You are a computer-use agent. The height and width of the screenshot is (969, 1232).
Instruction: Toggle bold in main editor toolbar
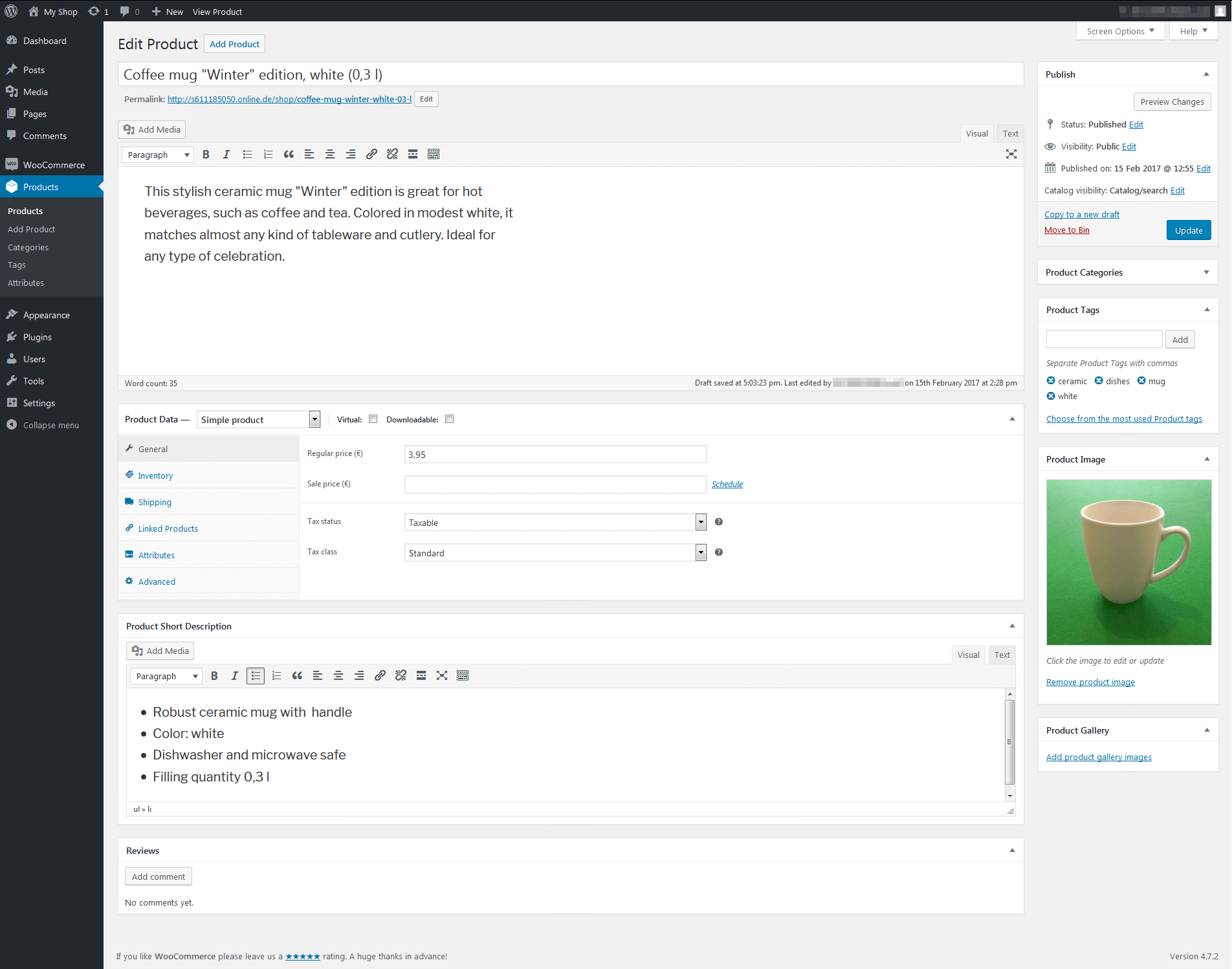click(206, 154)
